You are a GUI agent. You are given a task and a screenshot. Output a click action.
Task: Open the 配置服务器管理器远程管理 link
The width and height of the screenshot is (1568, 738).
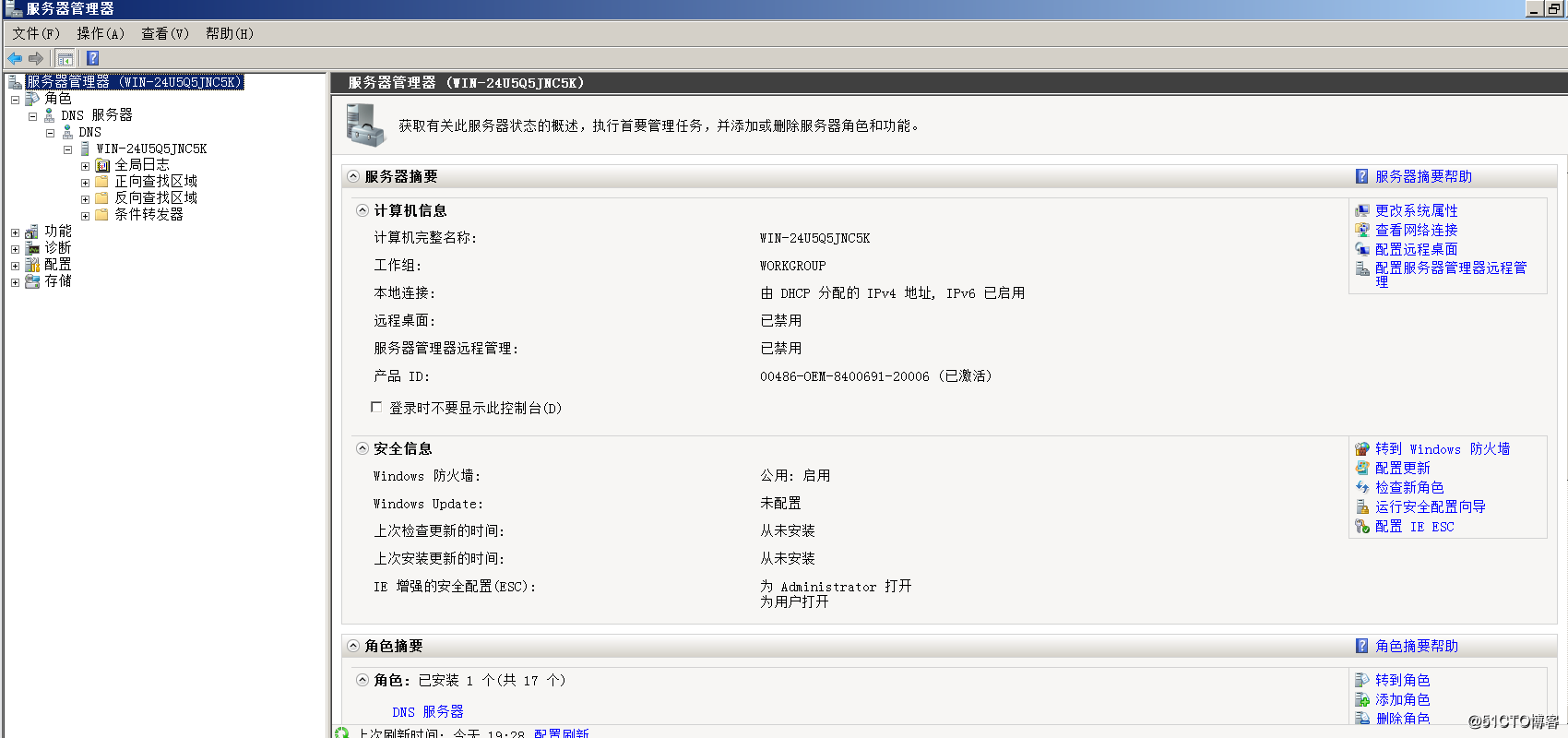pos(1451,274)
